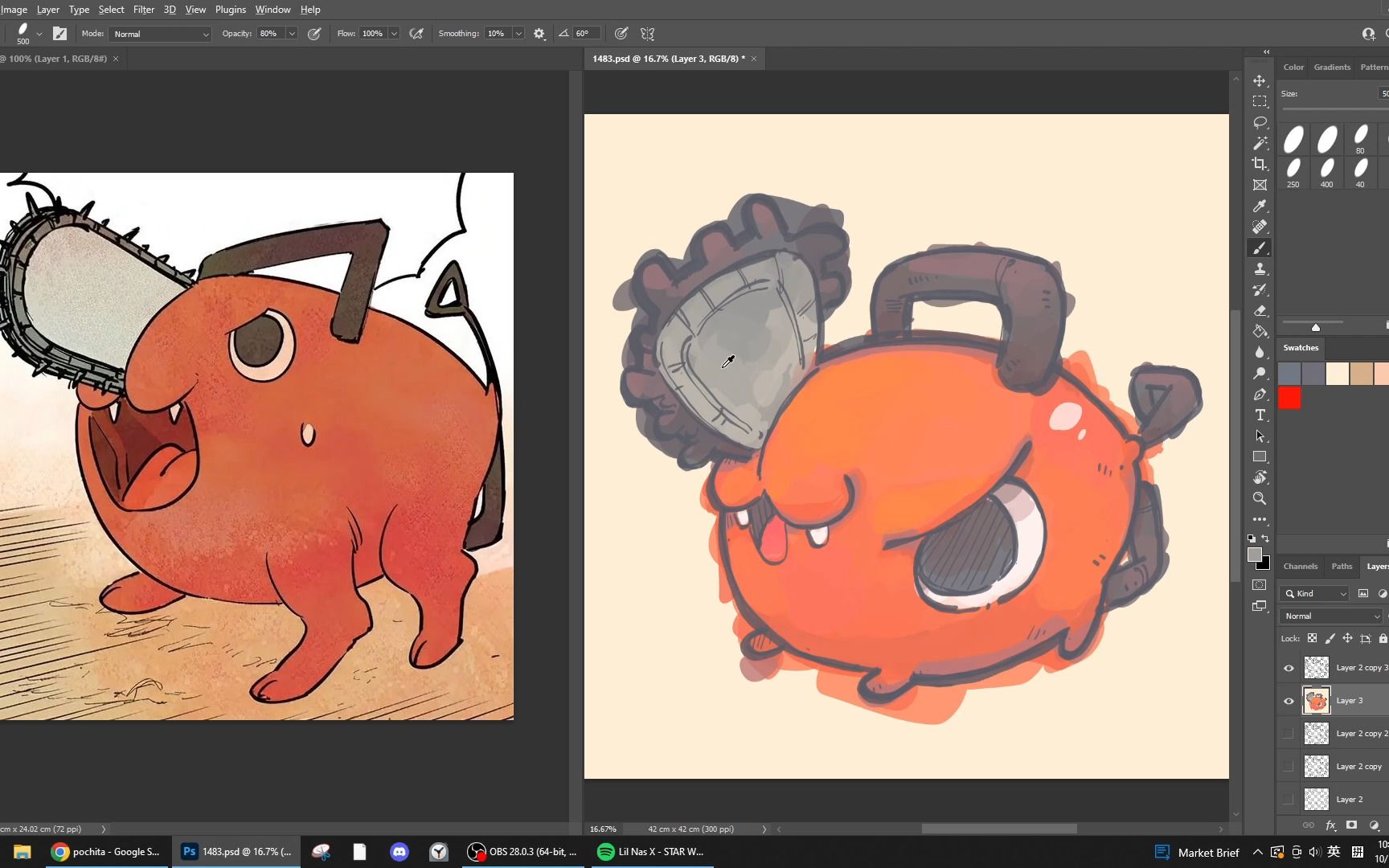
Task: Enable airbrush-style build-up effects
Action: coord(416,34)
